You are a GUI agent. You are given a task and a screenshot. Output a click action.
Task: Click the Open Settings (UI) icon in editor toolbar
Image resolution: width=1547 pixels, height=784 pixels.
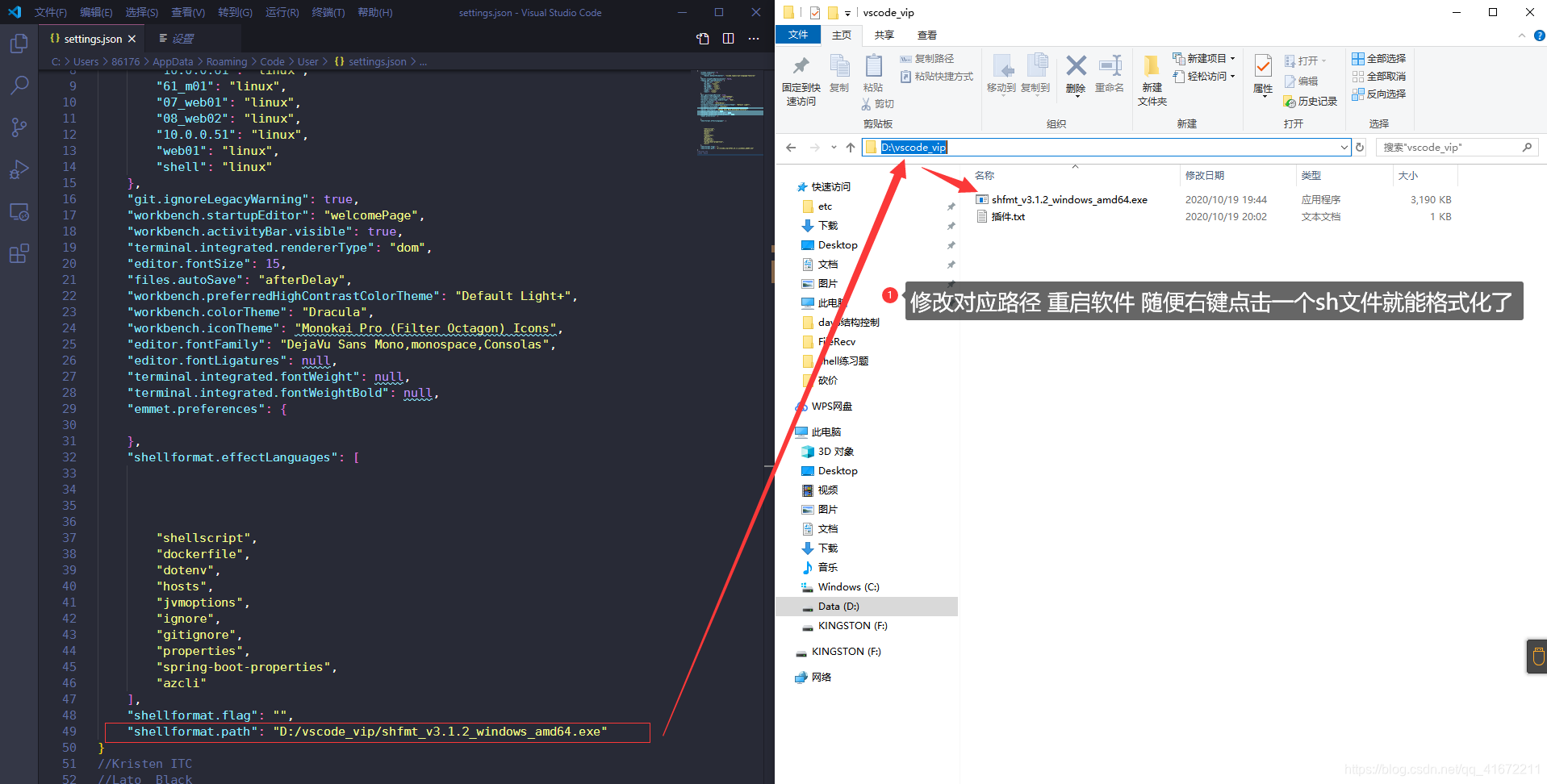[703, 39]
